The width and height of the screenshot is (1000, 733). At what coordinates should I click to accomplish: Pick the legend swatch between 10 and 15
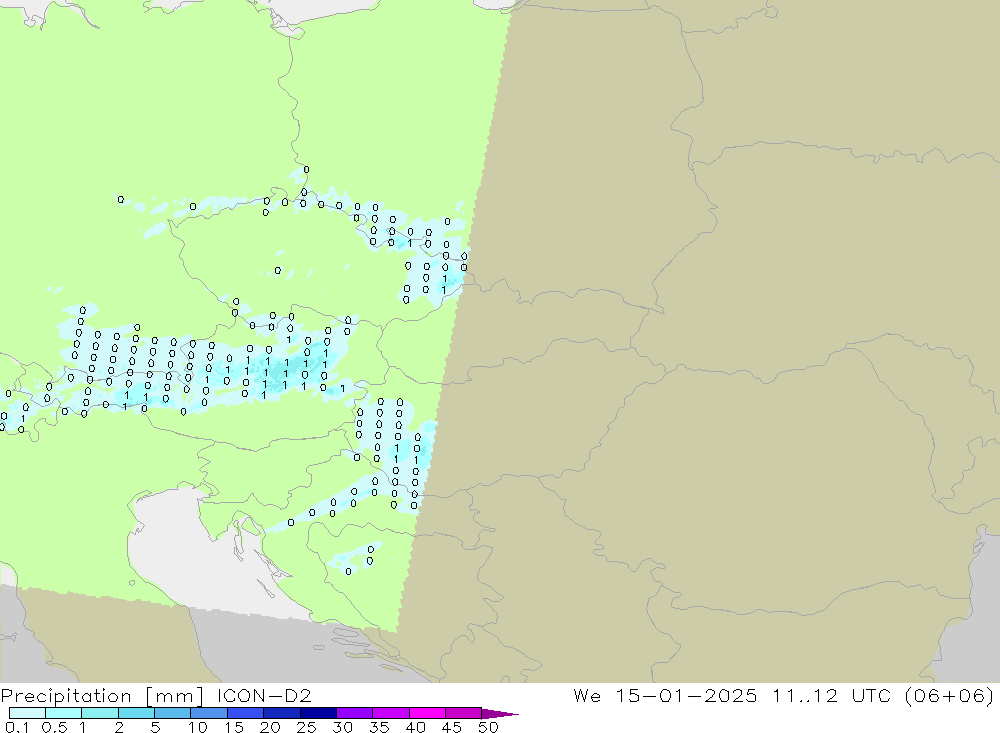click(x=209, y=713)
